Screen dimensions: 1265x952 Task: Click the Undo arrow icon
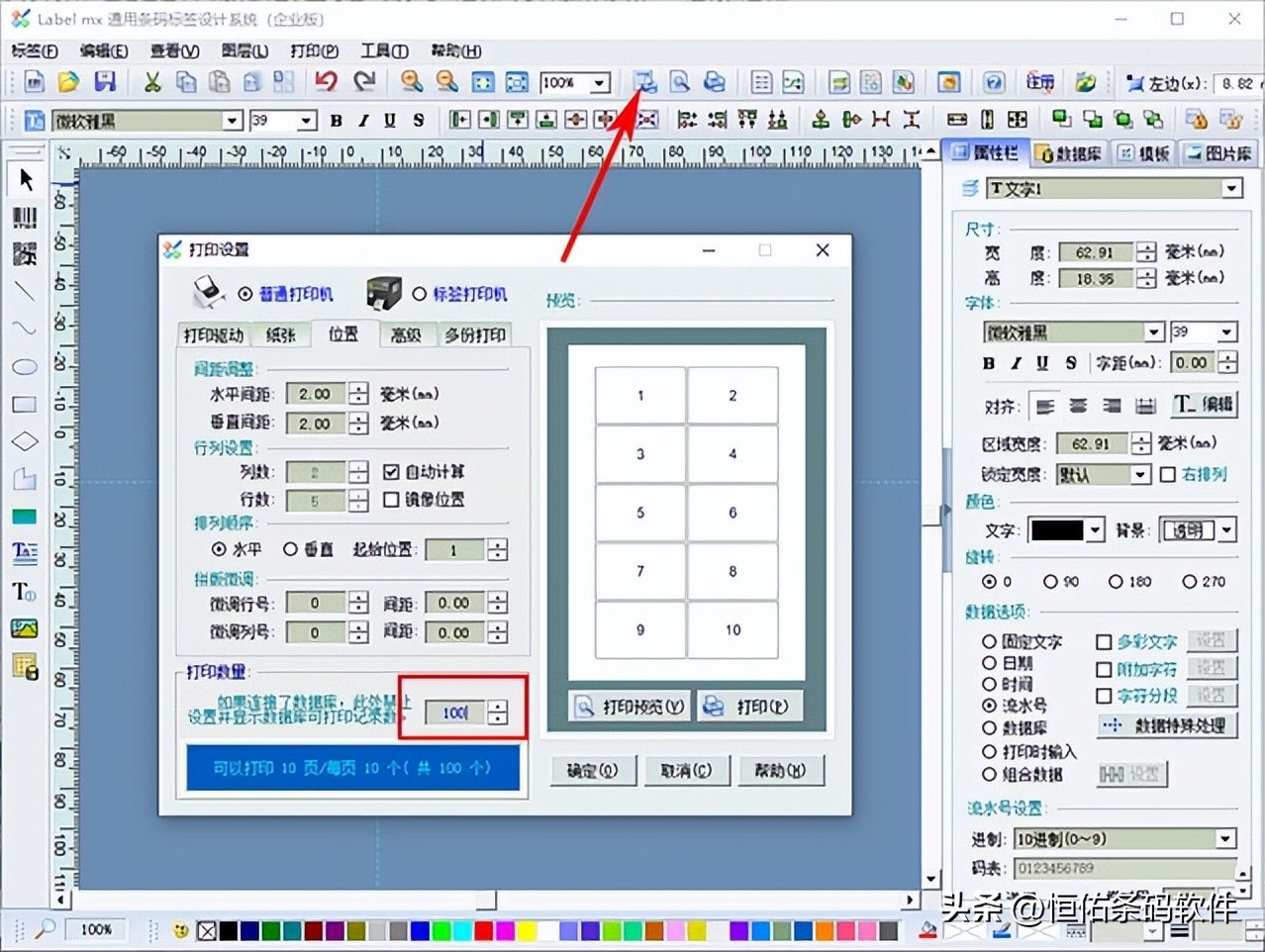(x=326, y=82)
